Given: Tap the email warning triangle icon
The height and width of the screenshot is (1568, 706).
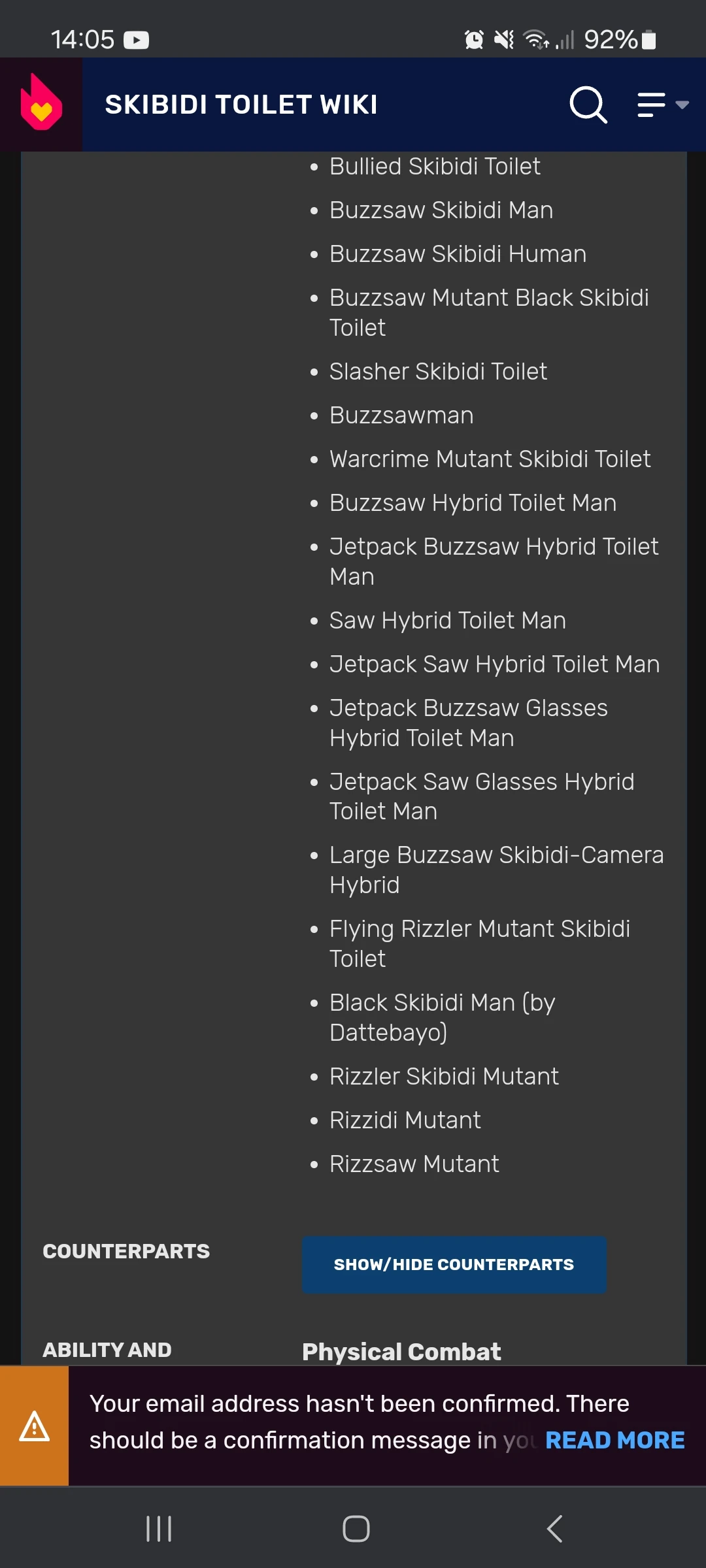Looking at the screenshot, I should tap(34, 1426).
